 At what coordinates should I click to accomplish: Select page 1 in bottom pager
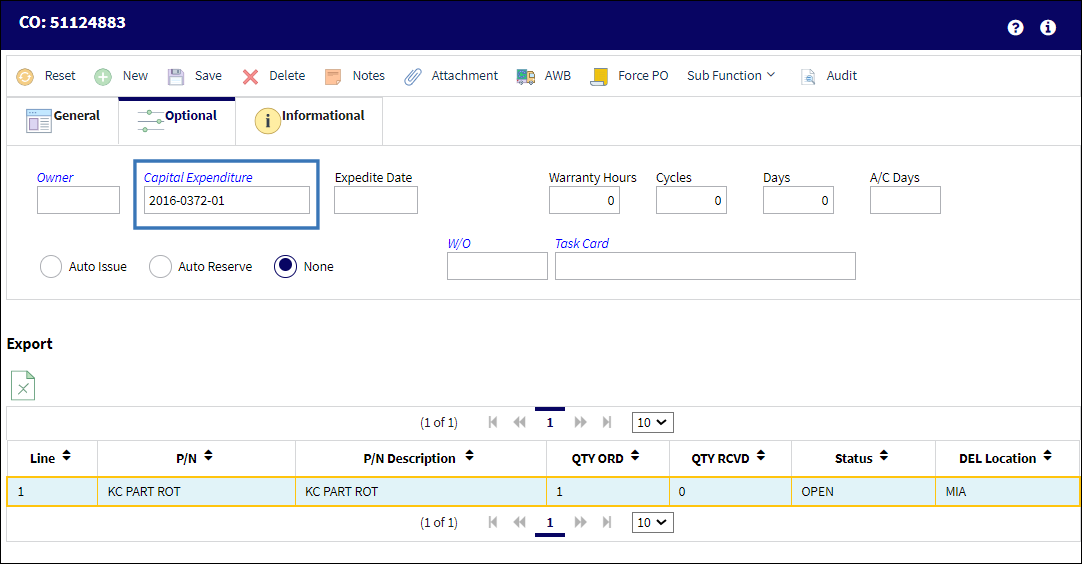550,523
